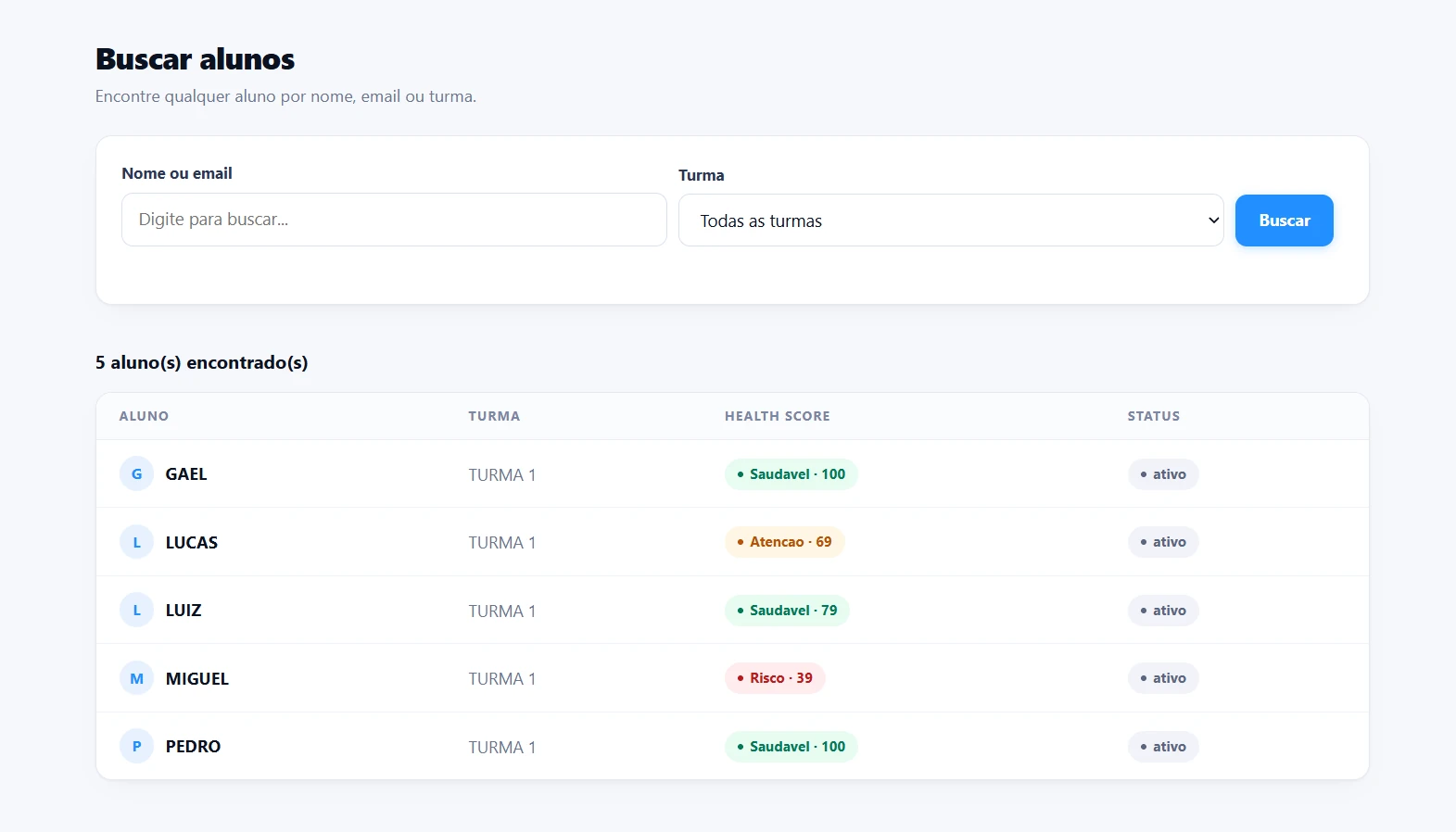Click the MIGUEL avatar circle M

click(x=136, y=678)
